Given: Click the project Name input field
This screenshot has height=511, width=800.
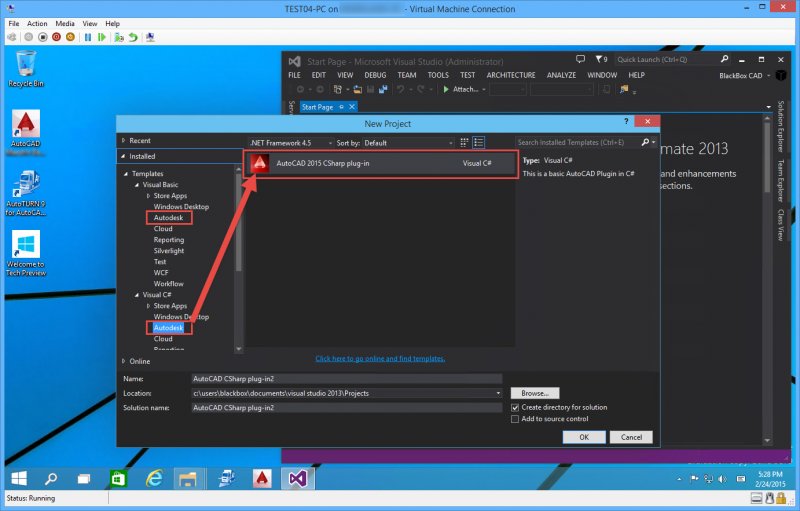Looking at the screenshot, I should tap(346, 379).
